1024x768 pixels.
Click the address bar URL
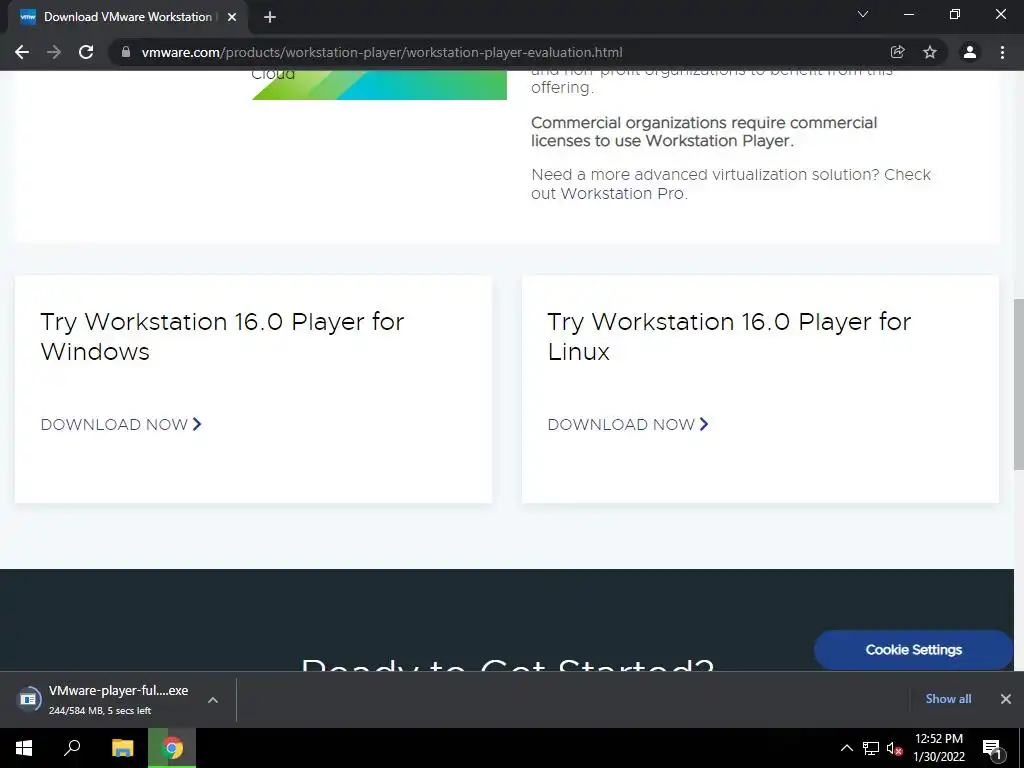click(382, 52)
